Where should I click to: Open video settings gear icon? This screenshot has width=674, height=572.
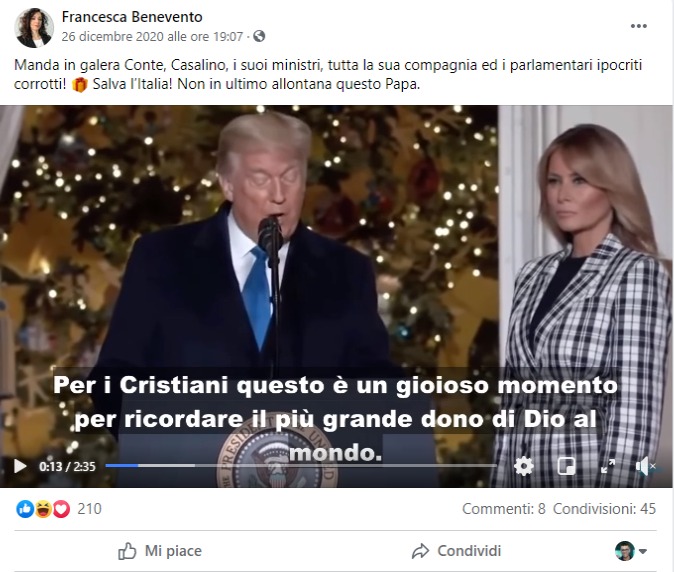(524, 466)
